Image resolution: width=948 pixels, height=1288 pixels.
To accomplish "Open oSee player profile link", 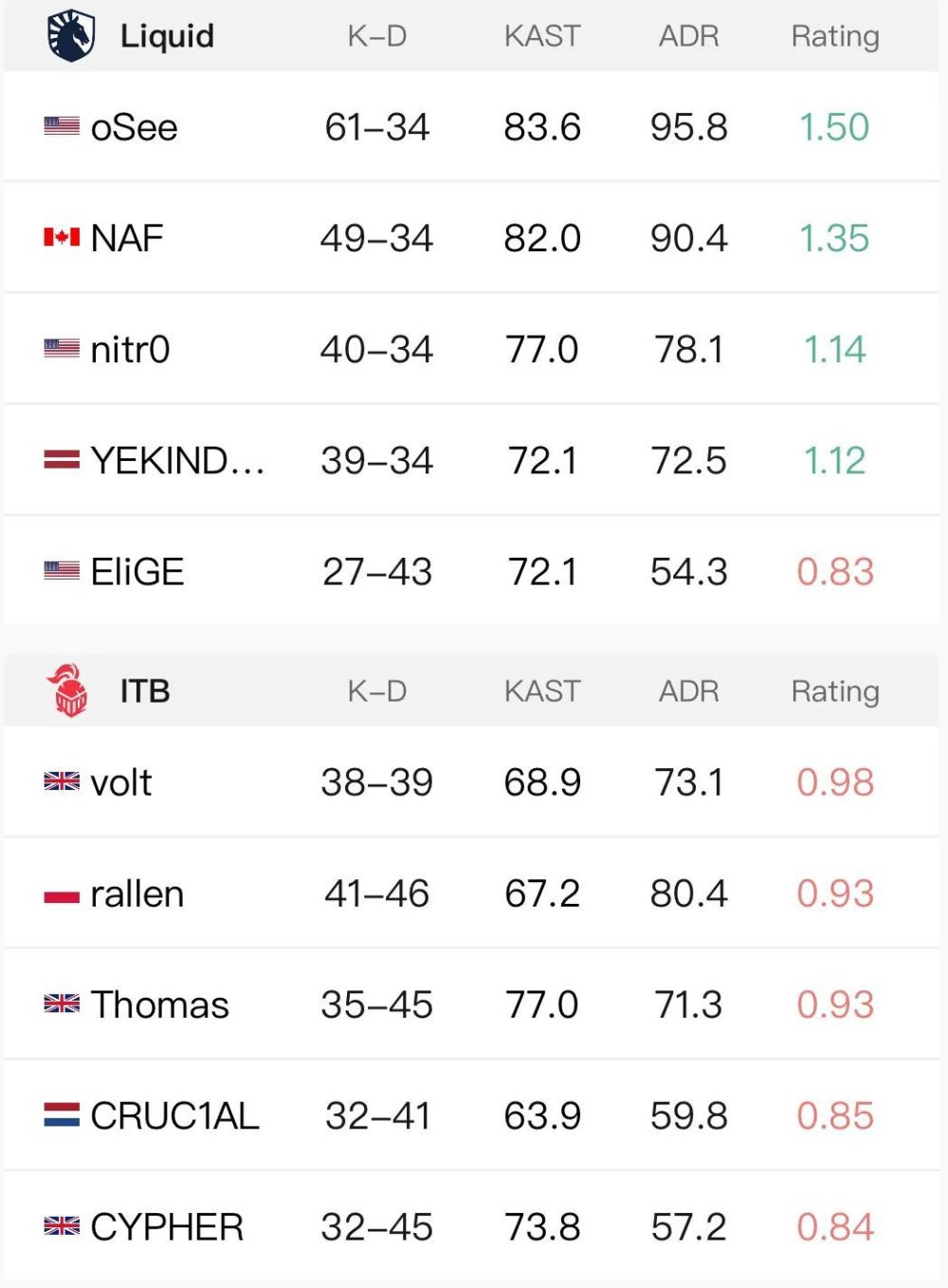I will [134, 127].
